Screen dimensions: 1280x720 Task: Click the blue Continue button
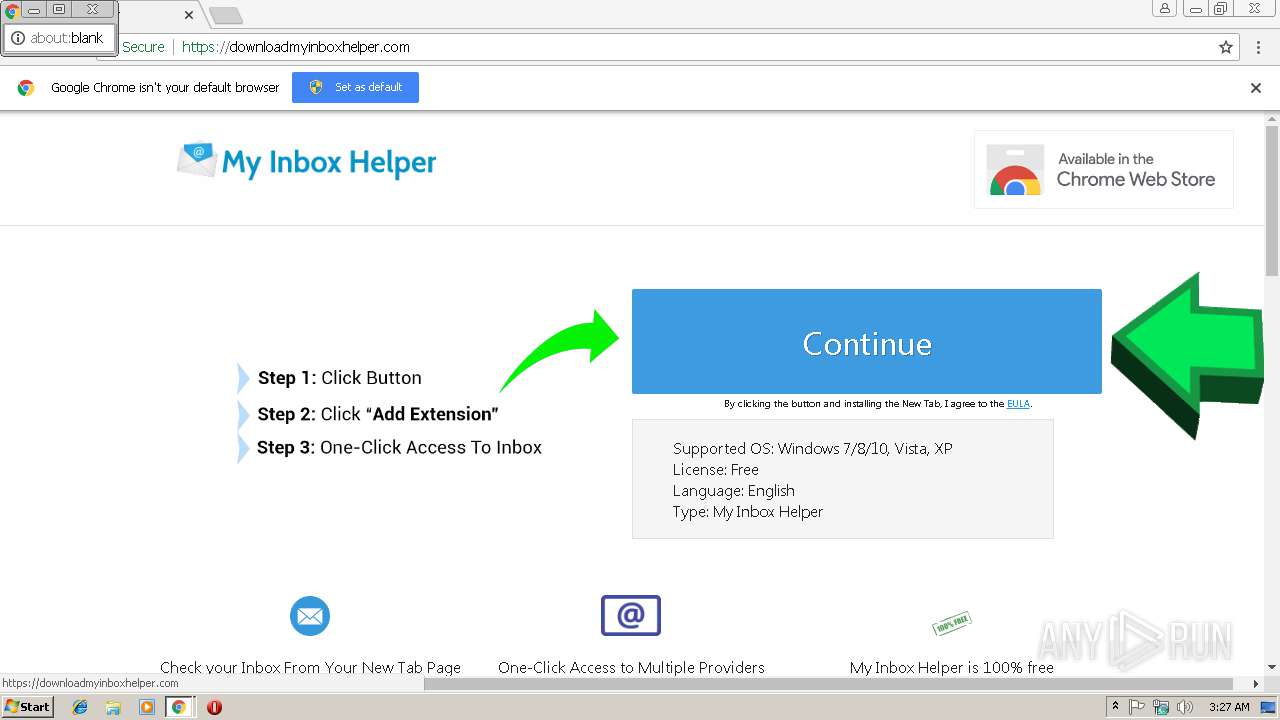coord(866,342)
